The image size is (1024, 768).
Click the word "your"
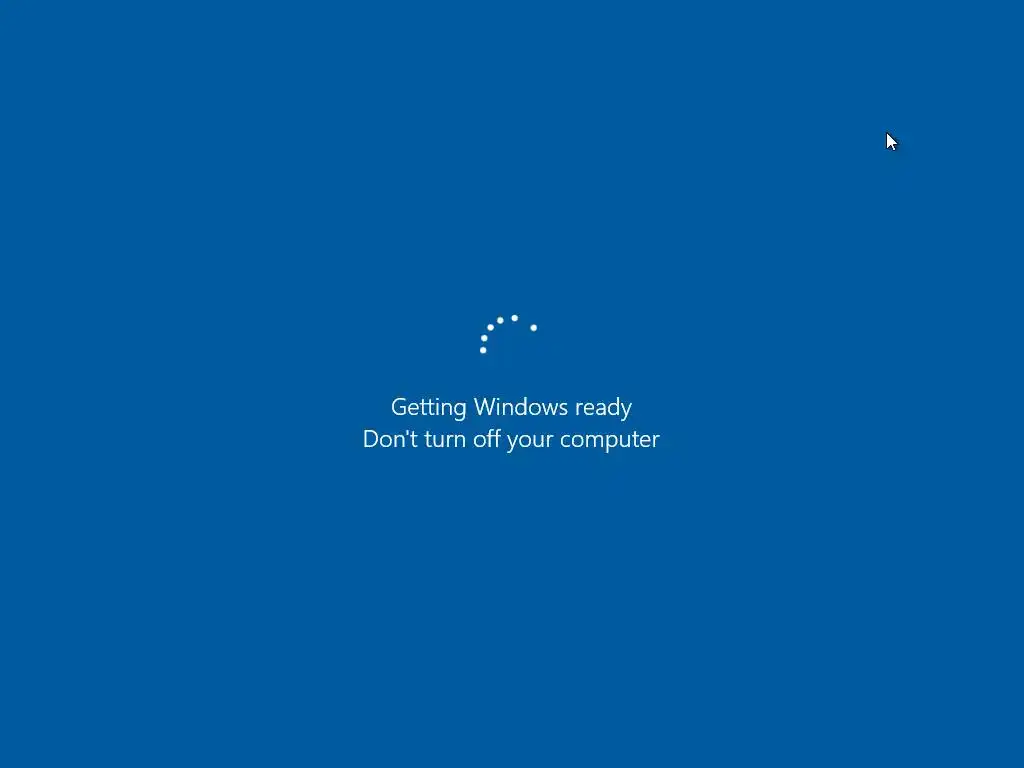click(x=530, y=441)
